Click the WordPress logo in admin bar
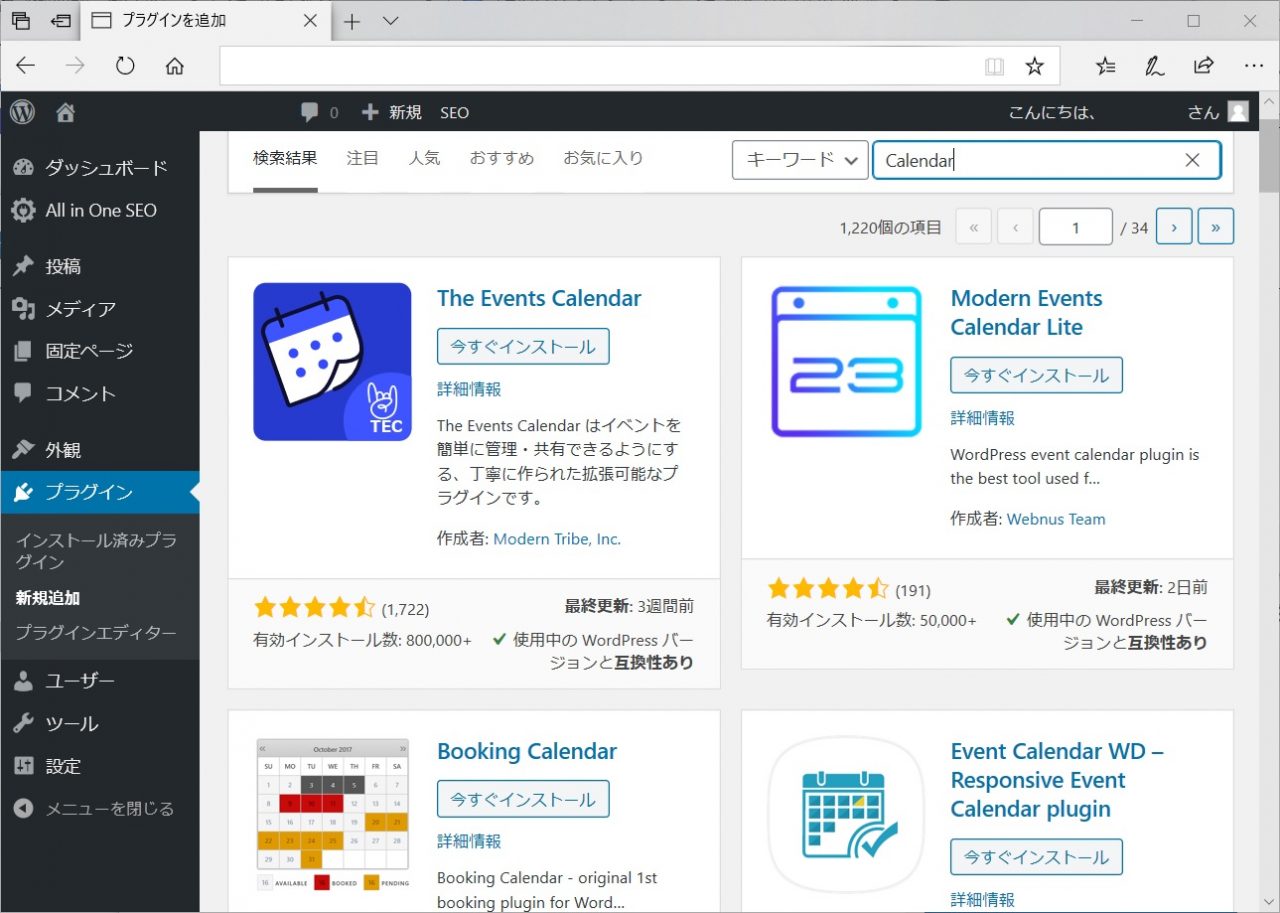1280x913 pixels. click(x=22, y=112)
